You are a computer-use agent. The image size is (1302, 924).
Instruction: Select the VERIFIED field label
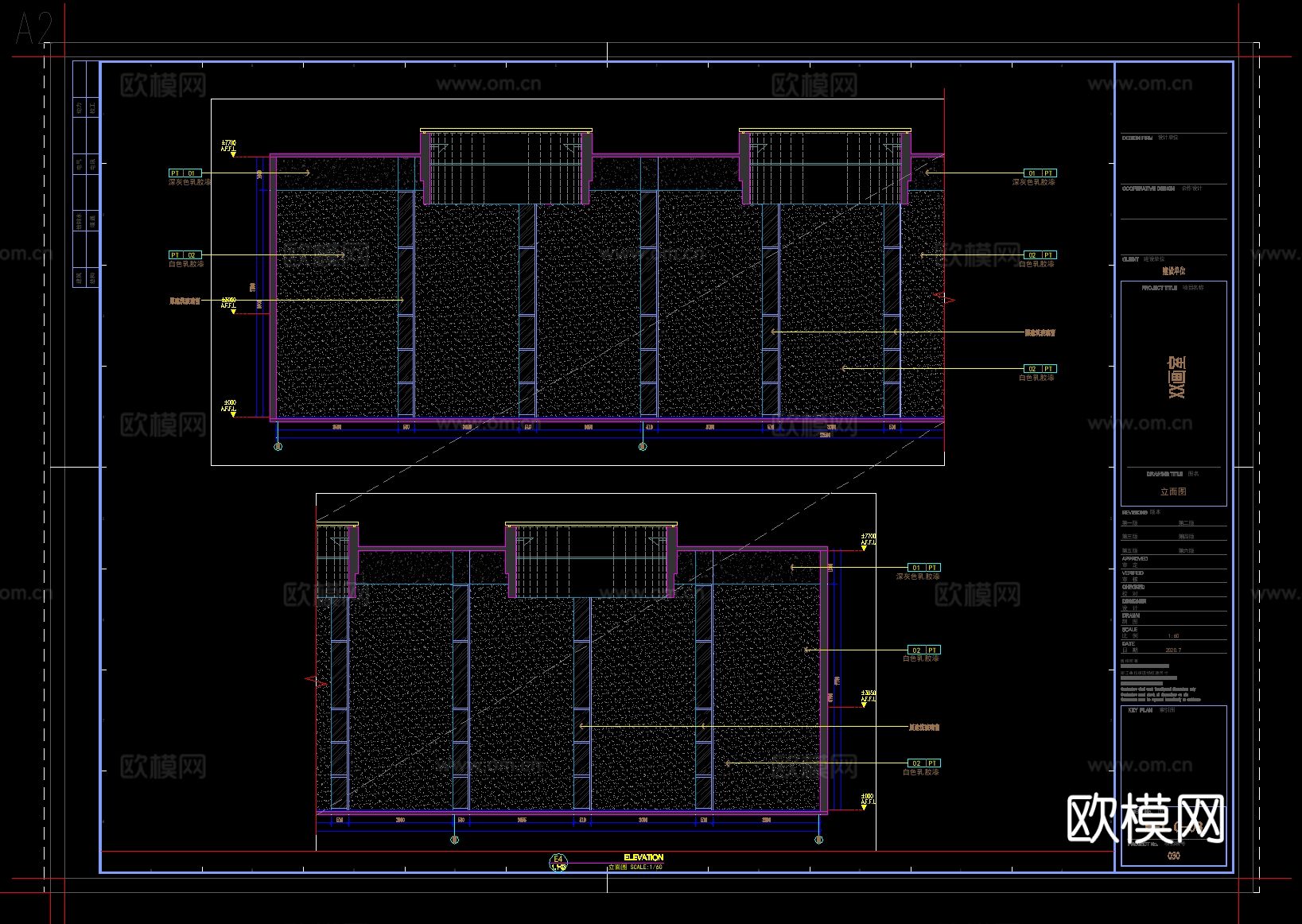tap(1133, 573)
